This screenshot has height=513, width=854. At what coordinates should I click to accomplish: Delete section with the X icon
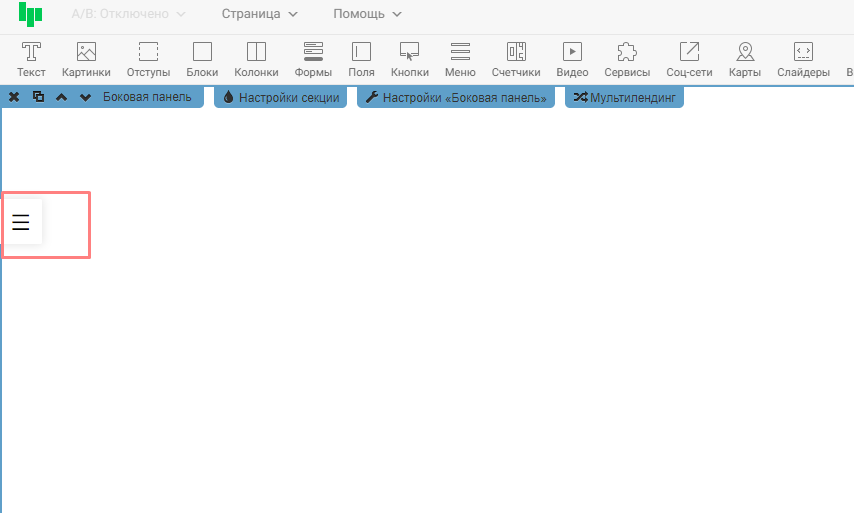point(14,97)
